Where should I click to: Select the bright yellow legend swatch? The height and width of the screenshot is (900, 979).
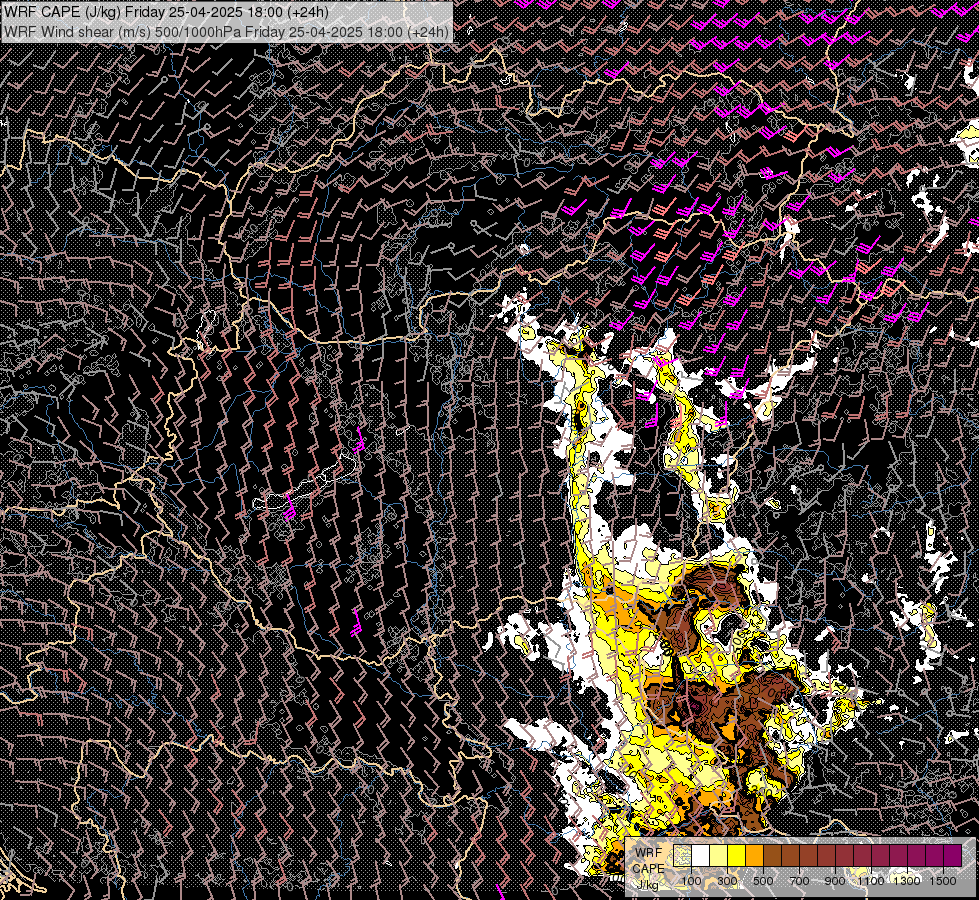pyautogui.click(x=737, y=856)
